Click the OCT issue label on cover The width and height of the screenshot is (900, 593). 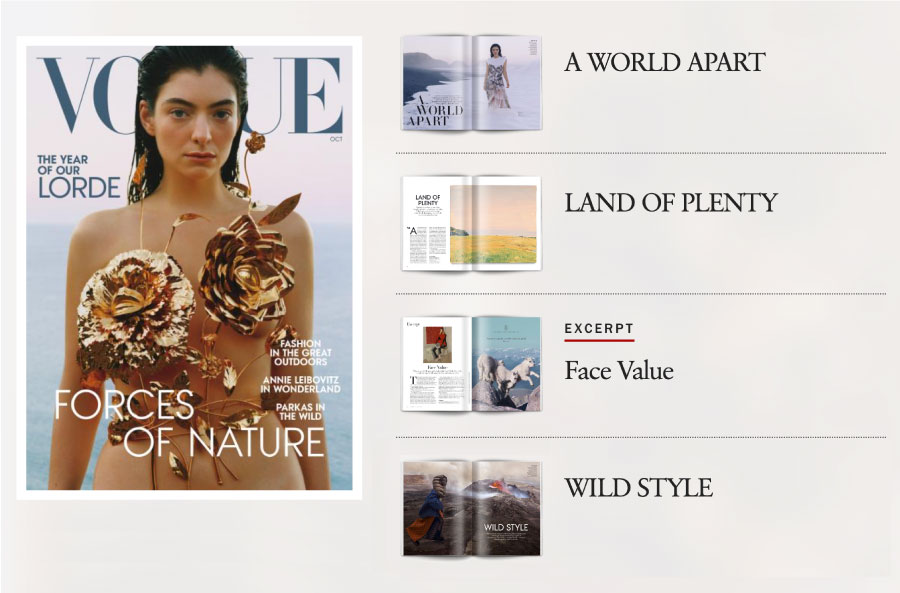pyautogui.click(x=336, y=139)
